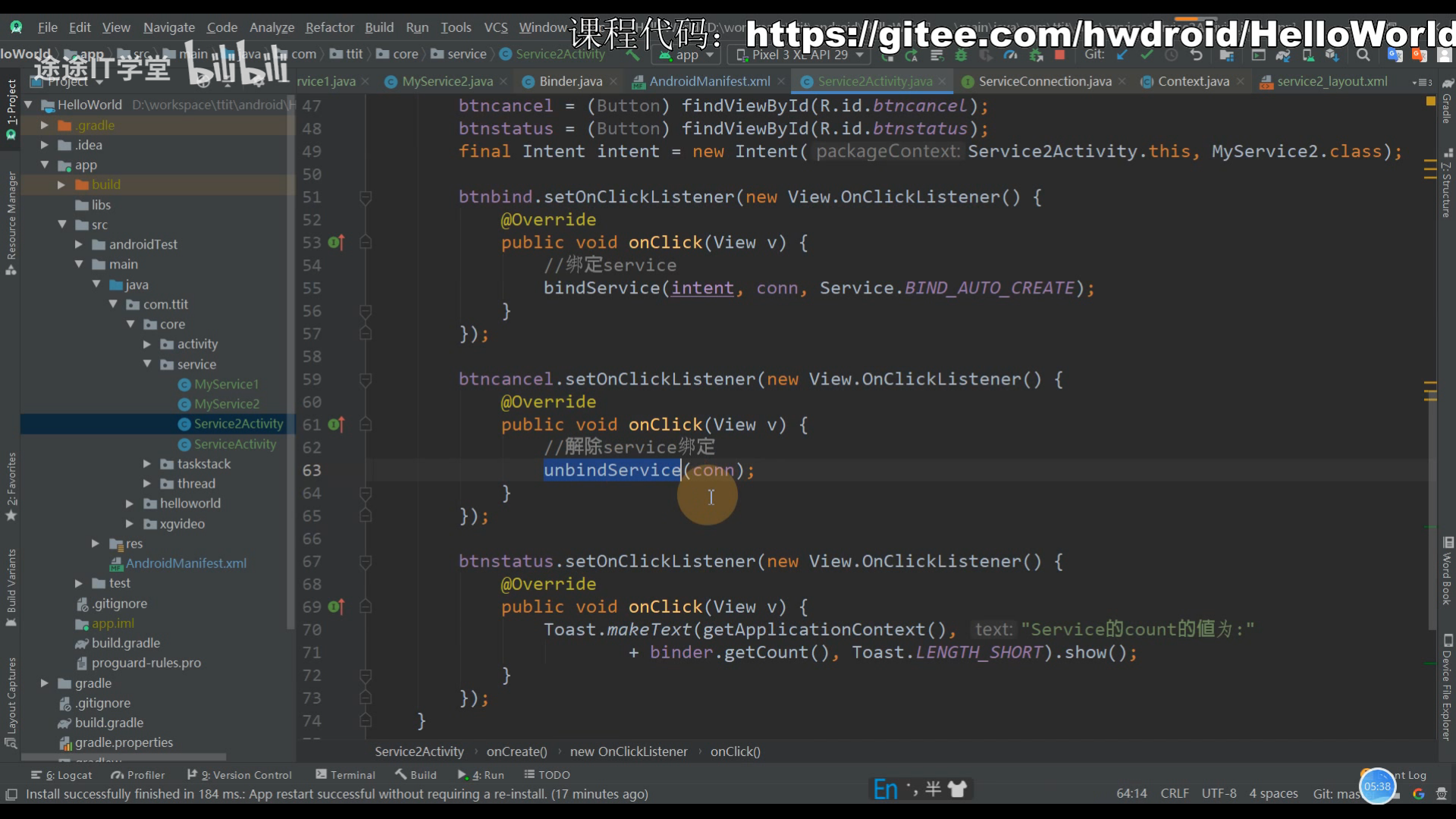
Task: Open the Build tool window
Action: (x=416, y=775)
